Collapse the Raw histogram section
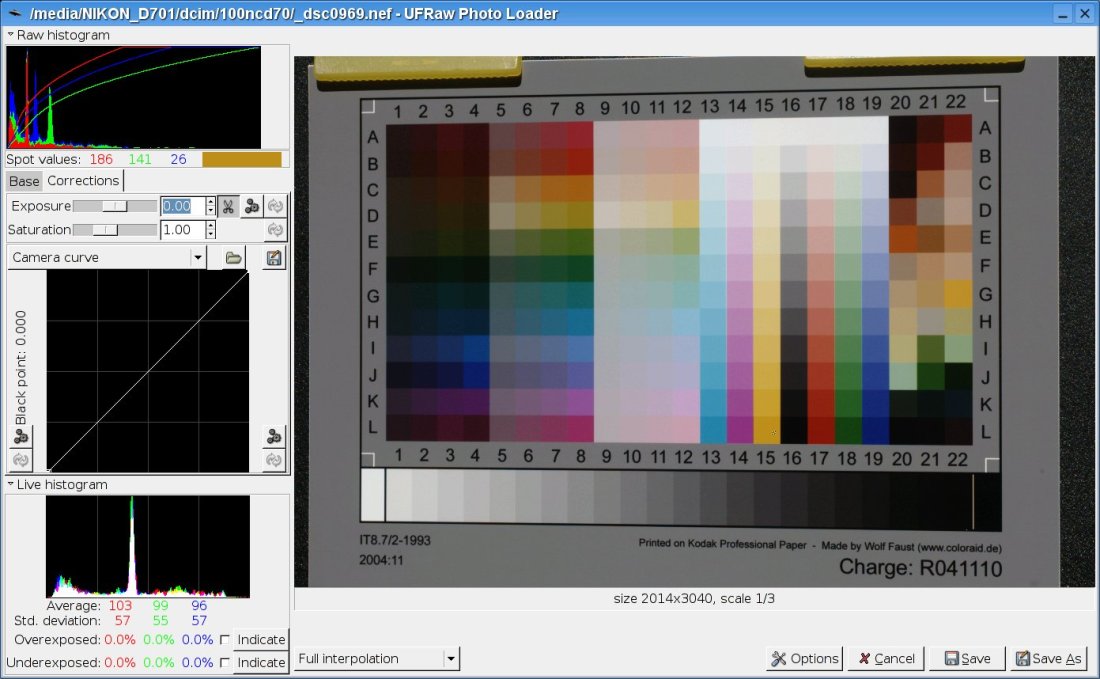Viewport: 1100px width, 679px height. point(11,35)
